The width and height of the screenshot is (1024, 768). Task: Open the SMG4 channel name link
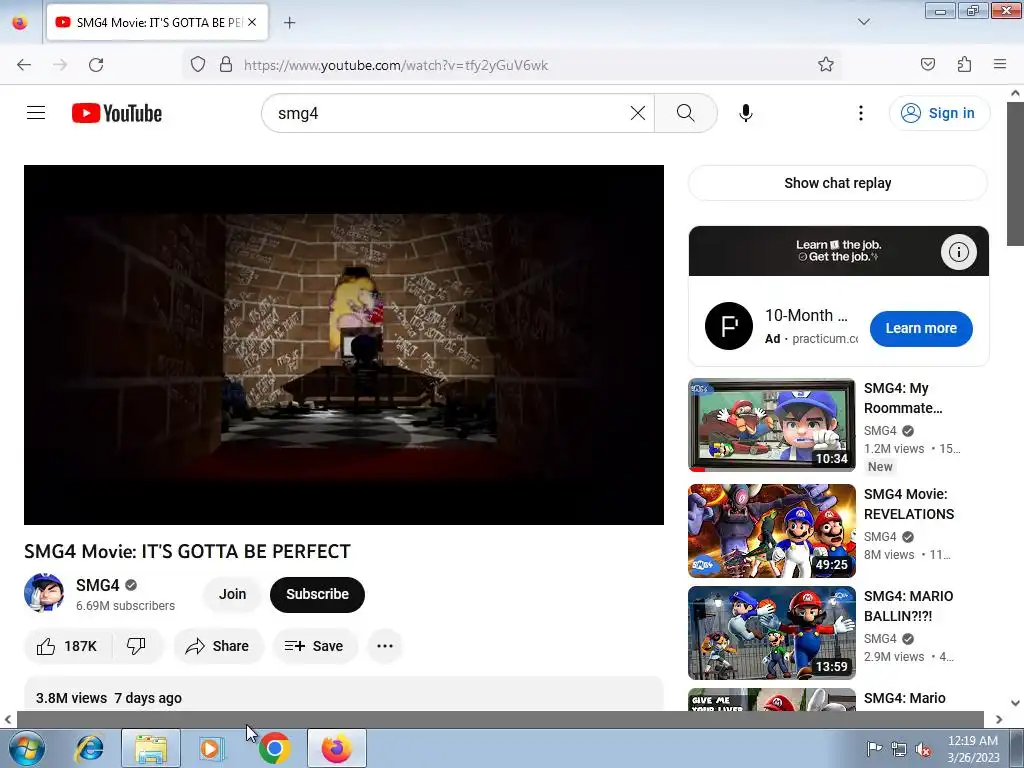tap(97, 585)
